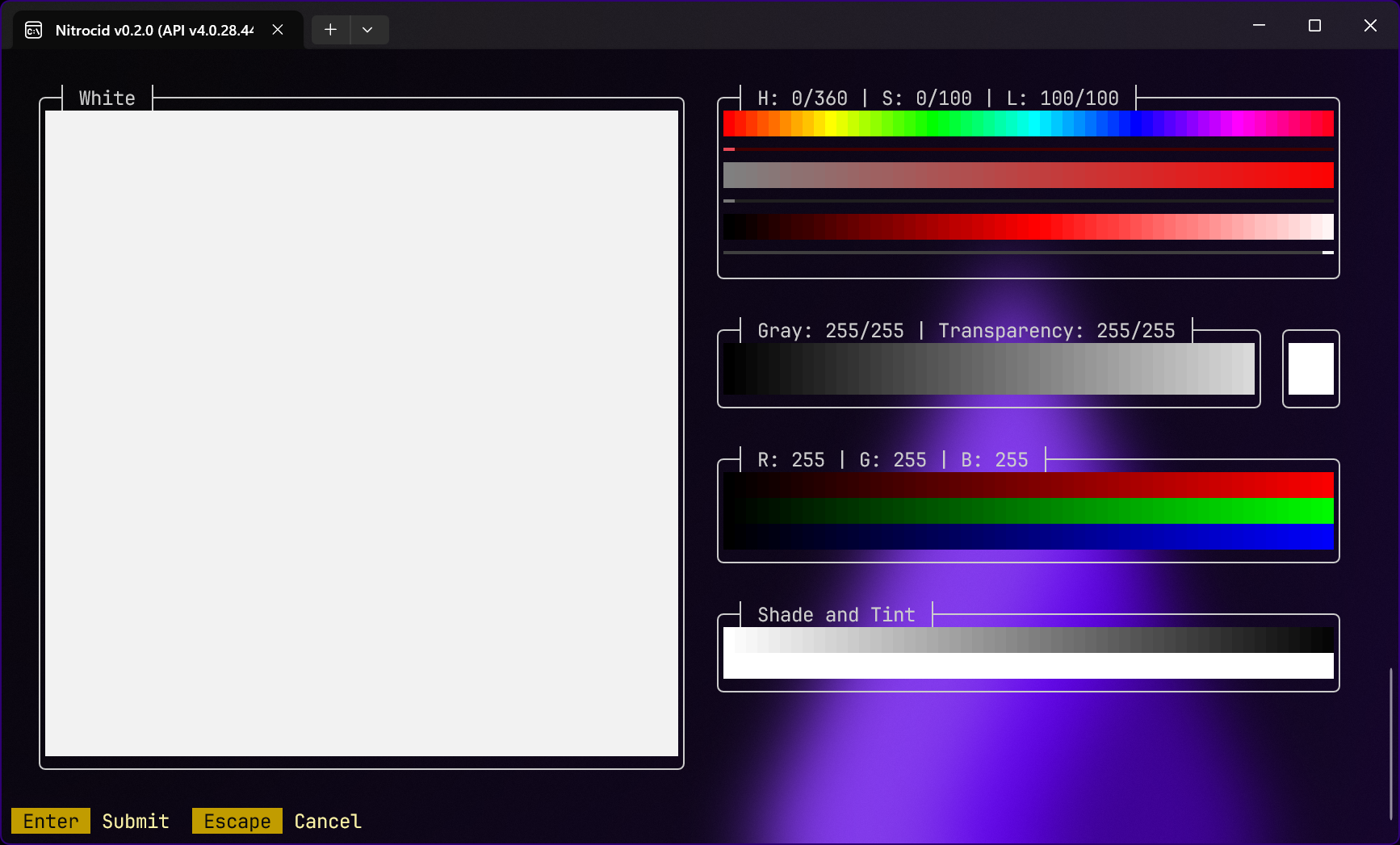Viewport: 1400px width, 845px height.
Task: Select the Nitrocid v0.2.0 tab
Action: 153,30
